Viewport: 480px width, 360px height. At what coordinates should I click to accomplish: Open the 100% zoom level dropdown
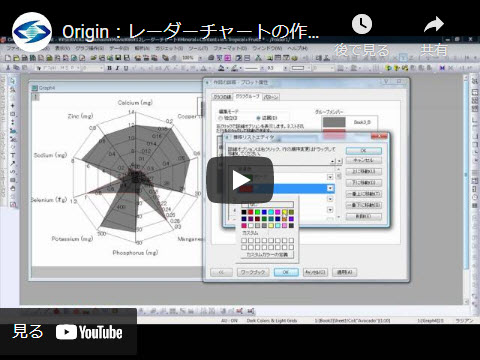click(200, 58)
